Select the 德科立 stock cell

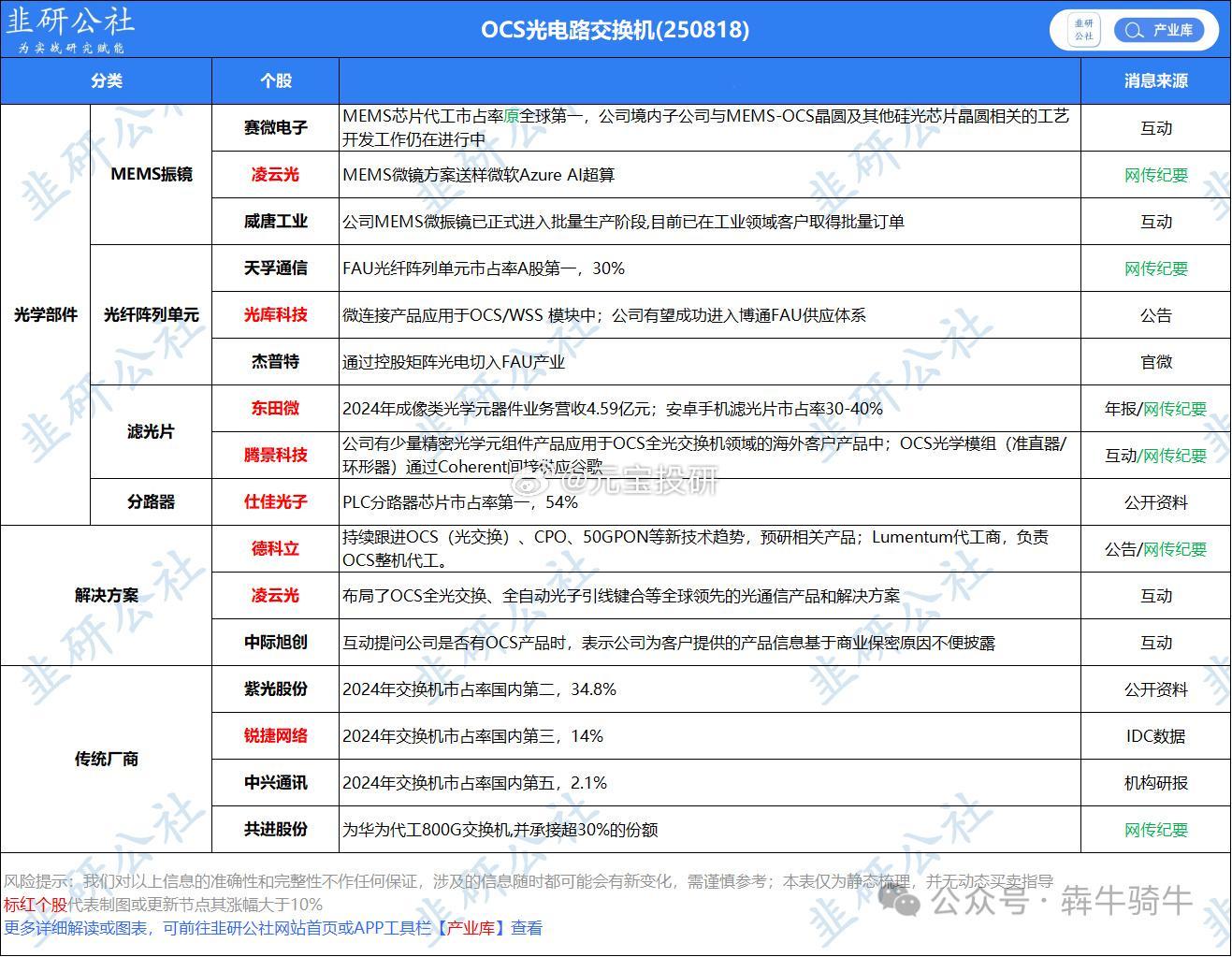pos(276,548)
